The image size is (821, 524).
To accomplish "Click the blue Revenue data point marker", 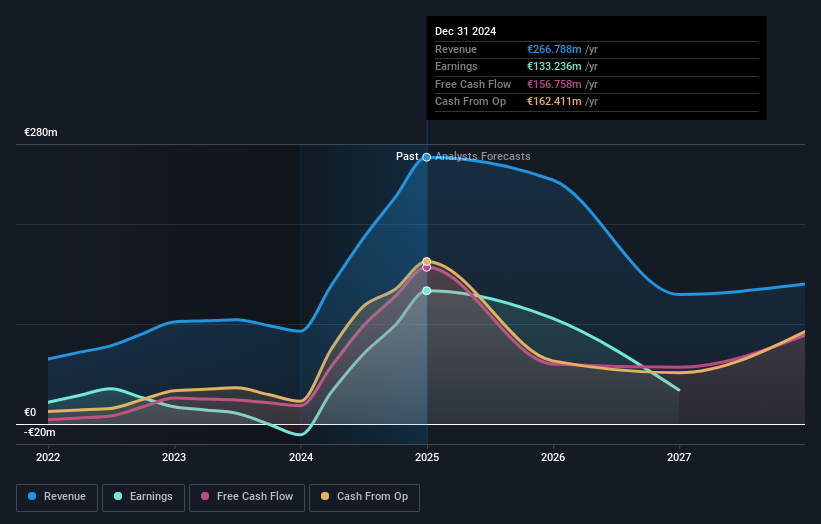I will [427, 157].
